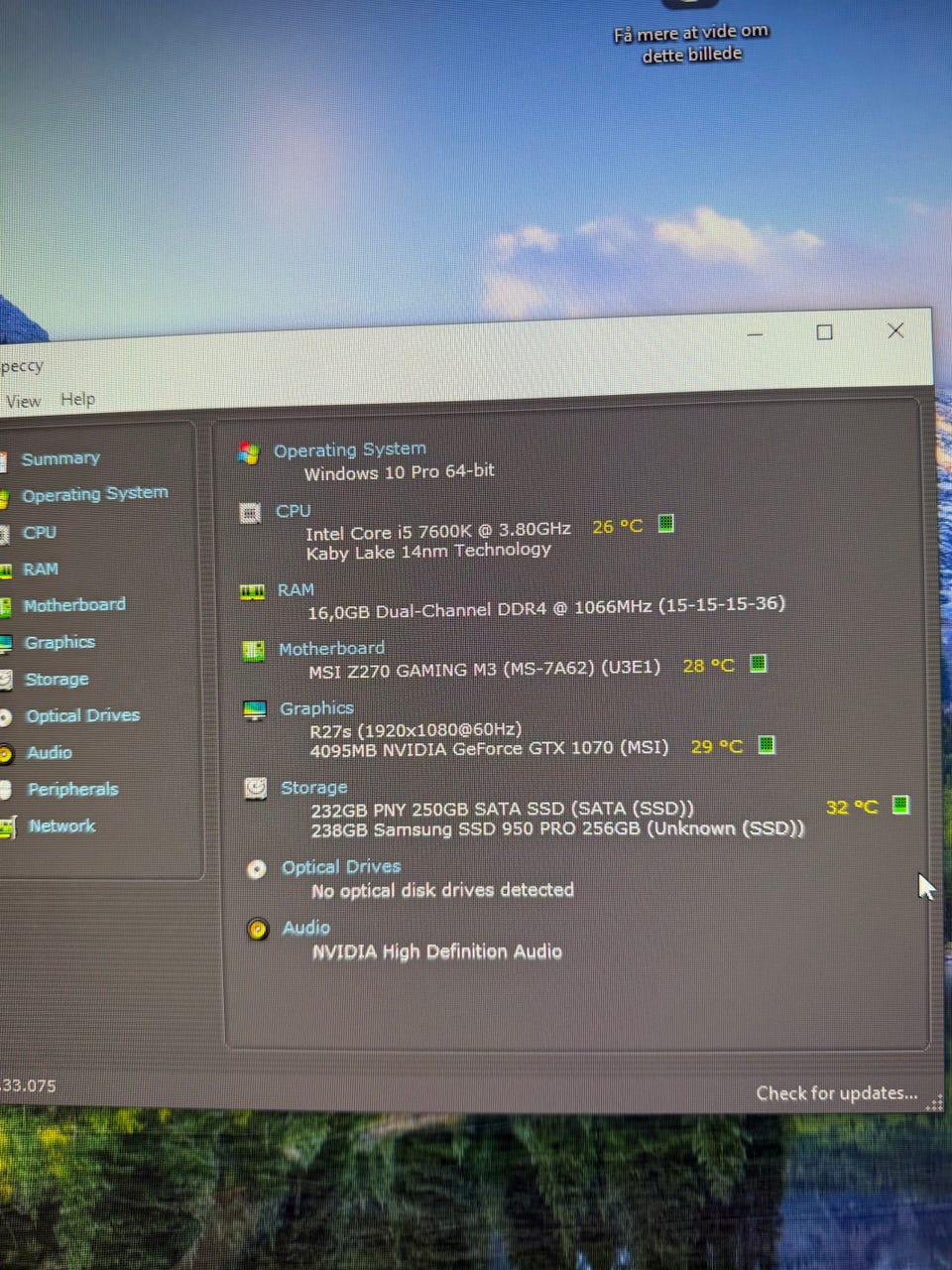Open Optical Drives in the sidebar
Screen dimensions: 952x1270
point(83,715)
